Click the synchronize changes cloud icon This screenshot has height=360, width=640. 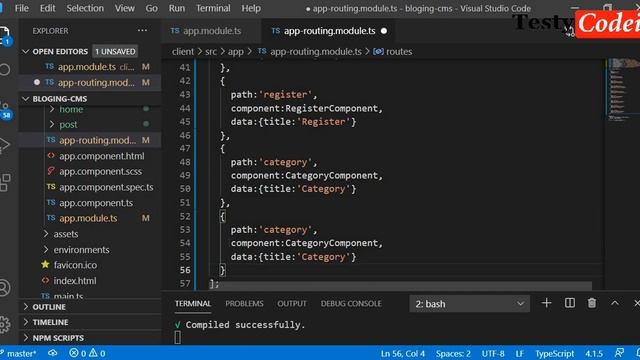[x=53, y=353]
